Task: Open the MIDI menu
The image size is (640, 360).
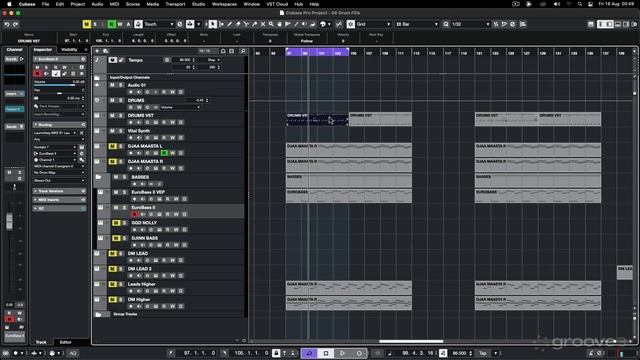Action: click(x=114, y=4)
